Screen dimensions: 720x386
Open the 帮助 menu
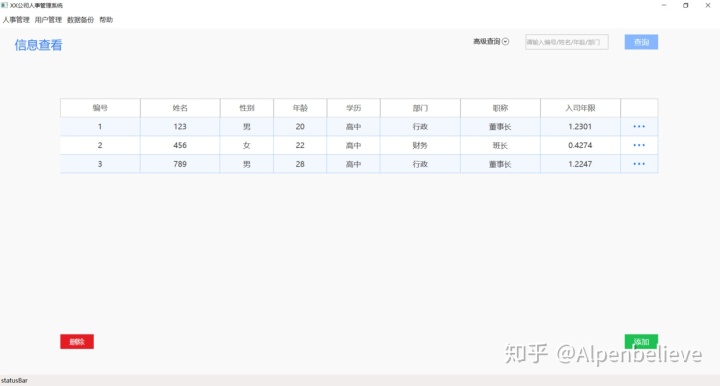click(x=106, y=20)
